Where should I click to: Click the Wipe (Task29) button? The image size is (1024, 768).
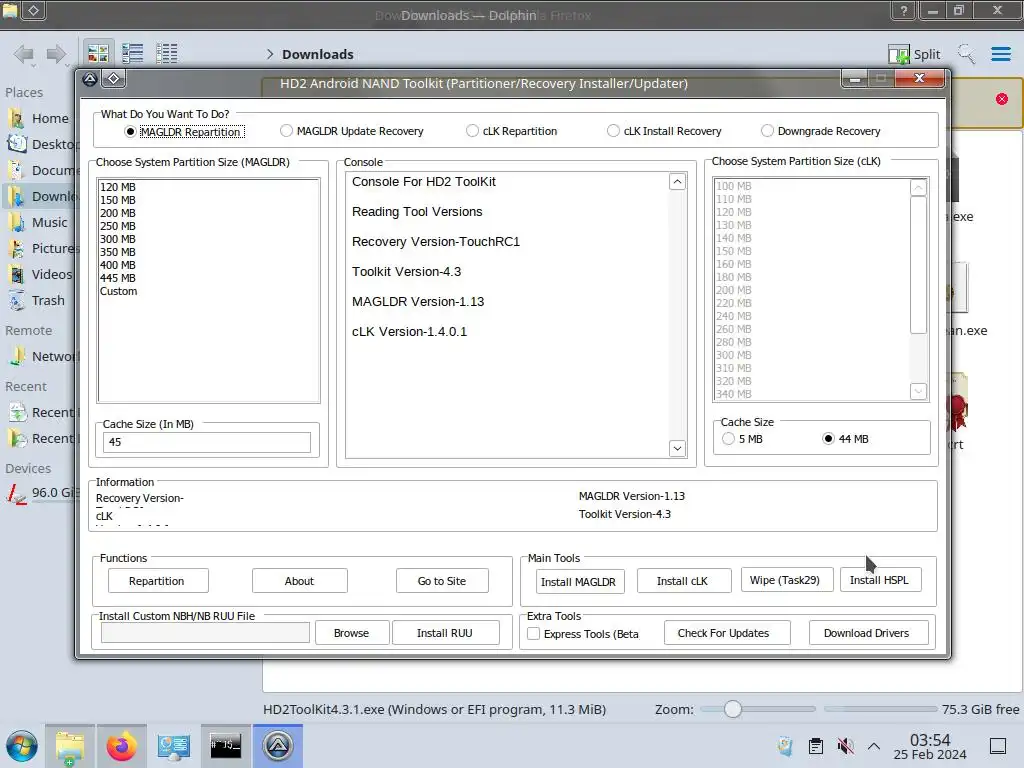pos(786,580)
